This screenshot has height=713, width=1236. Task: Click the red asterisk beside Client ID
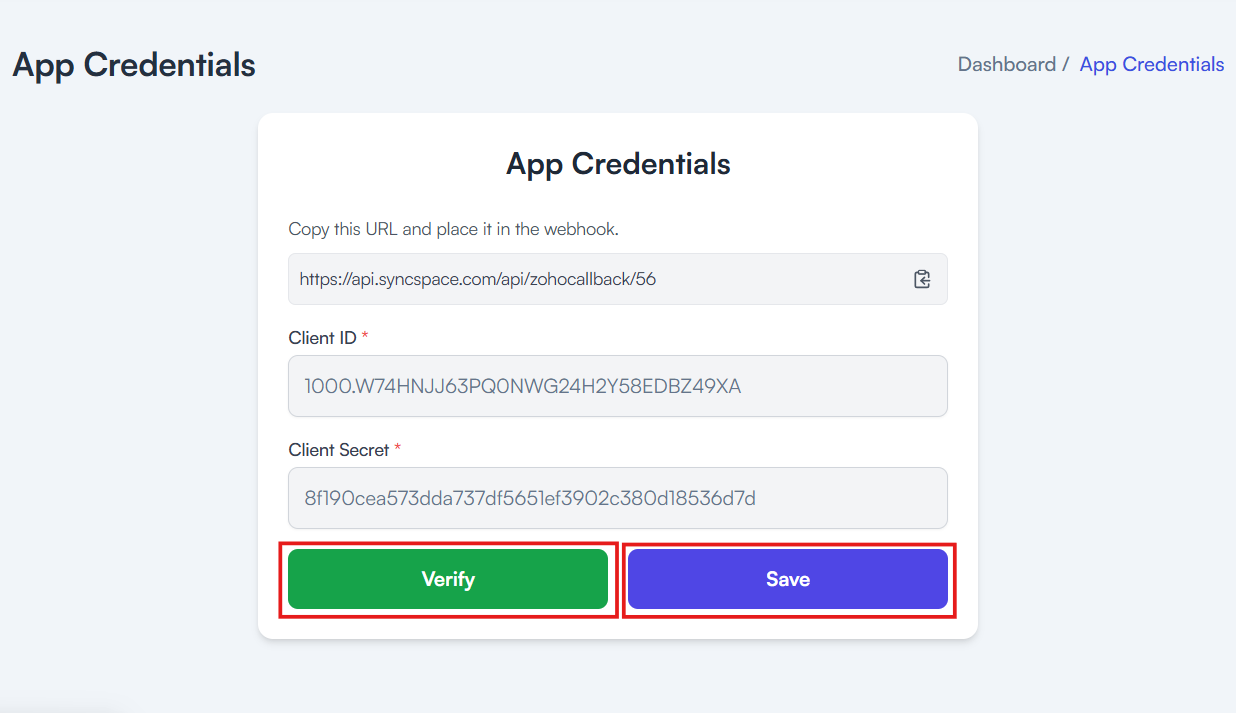pyautogui.click(x=365, y=337)
